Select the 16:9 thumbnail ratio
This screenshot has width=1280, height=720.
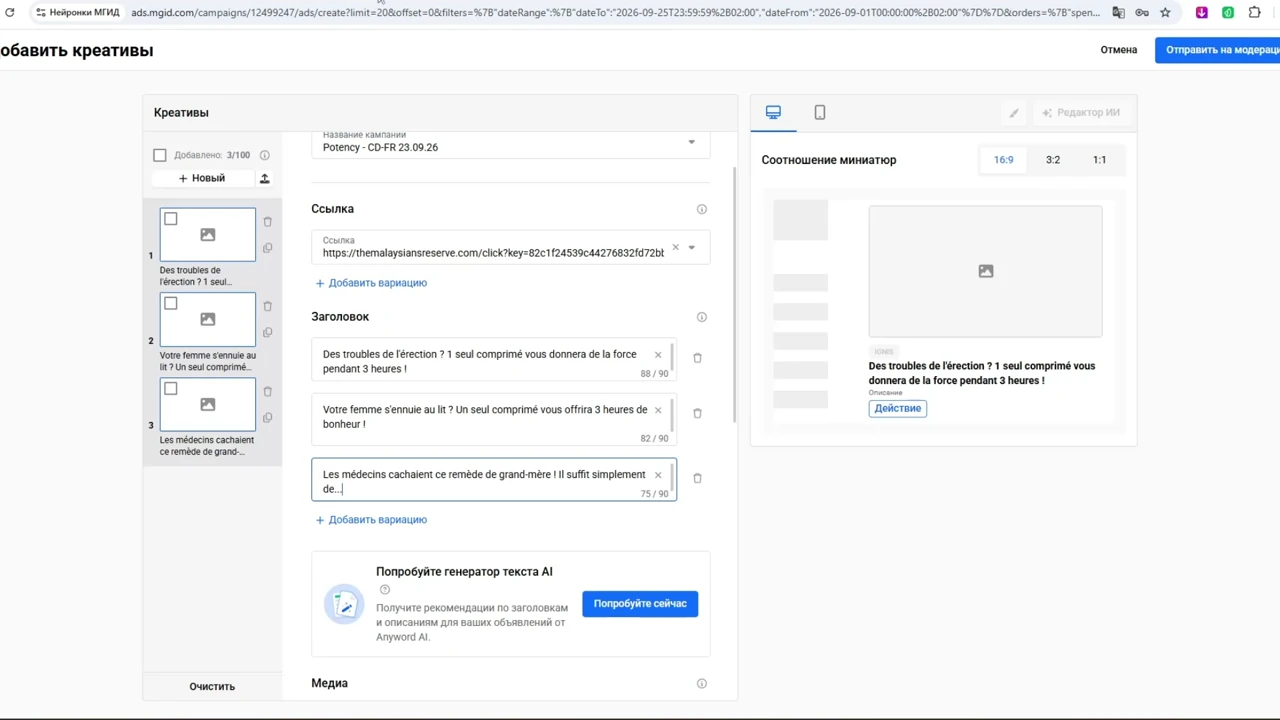[1003, 160]
